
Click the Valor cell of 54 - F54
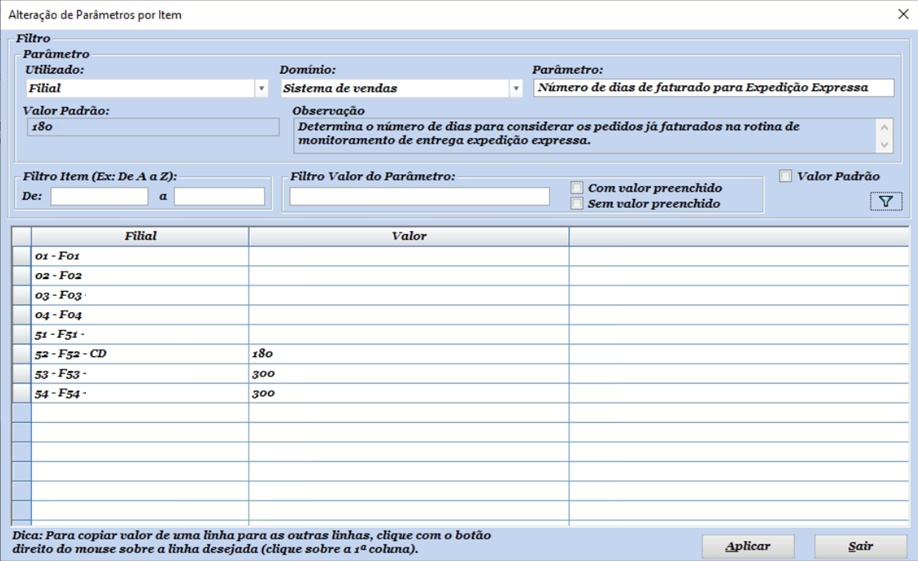pyautogui.click(x=408, y=393)
